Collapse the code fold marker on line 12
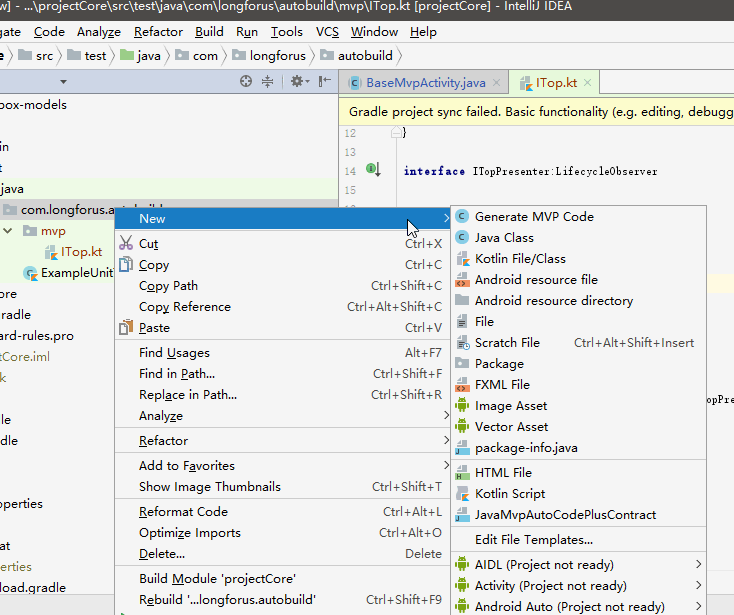Viewport: 734px width, 615px height. [396, 132]
